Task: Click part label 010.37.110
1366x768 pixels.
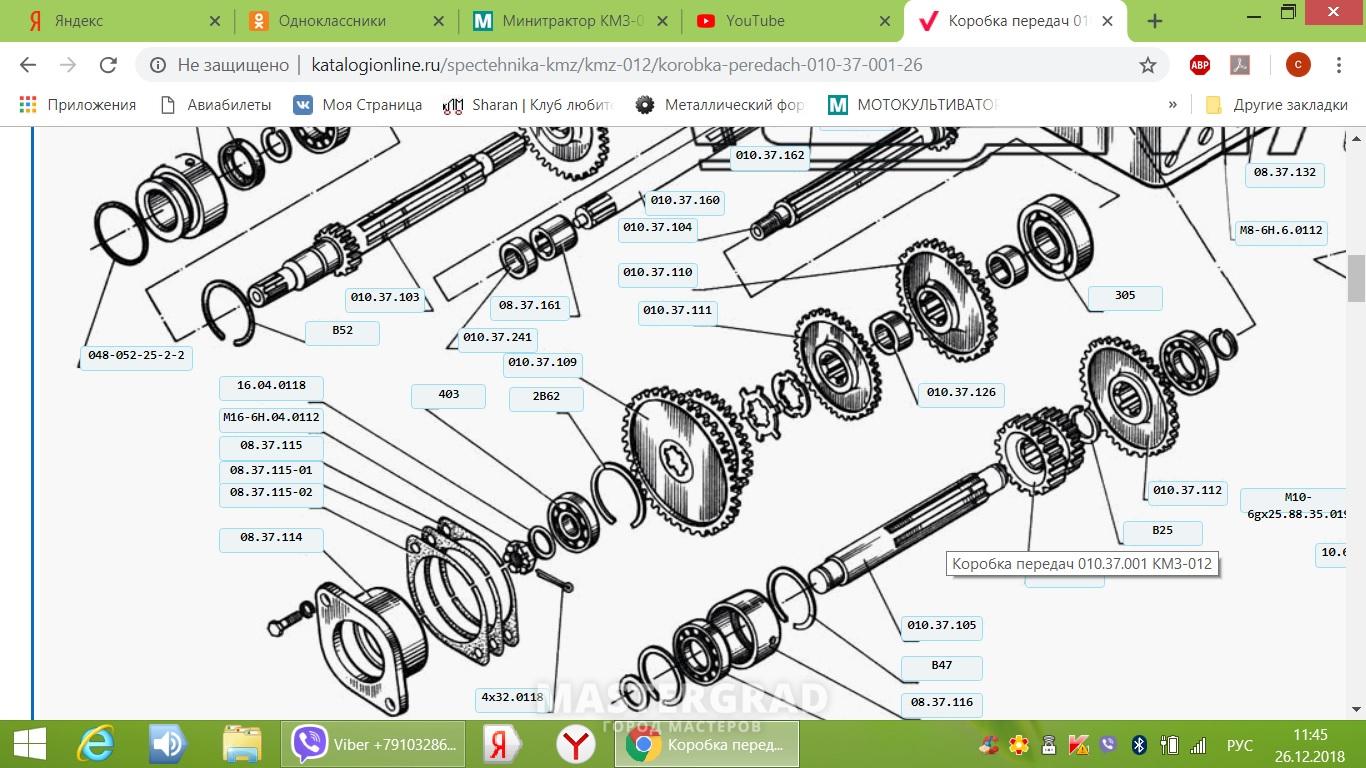Action: coord(657,273)
